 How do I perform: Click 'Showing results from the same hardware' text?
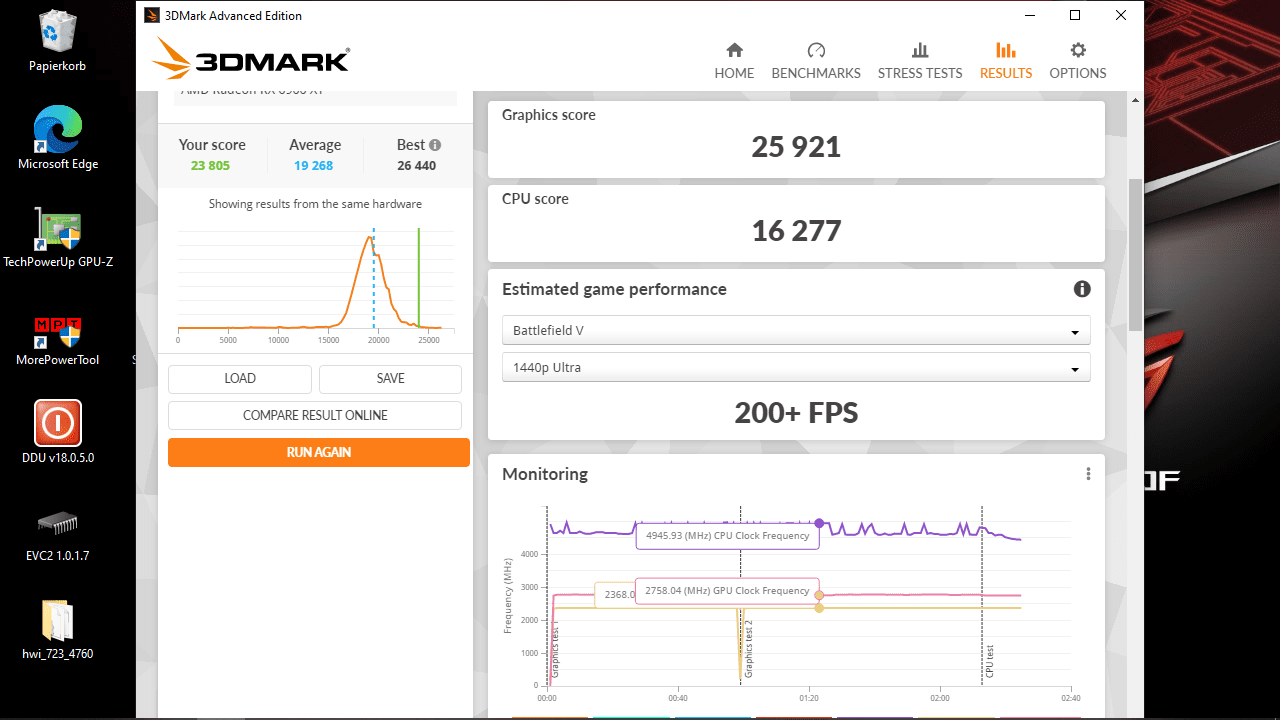(x=315, y=204)
